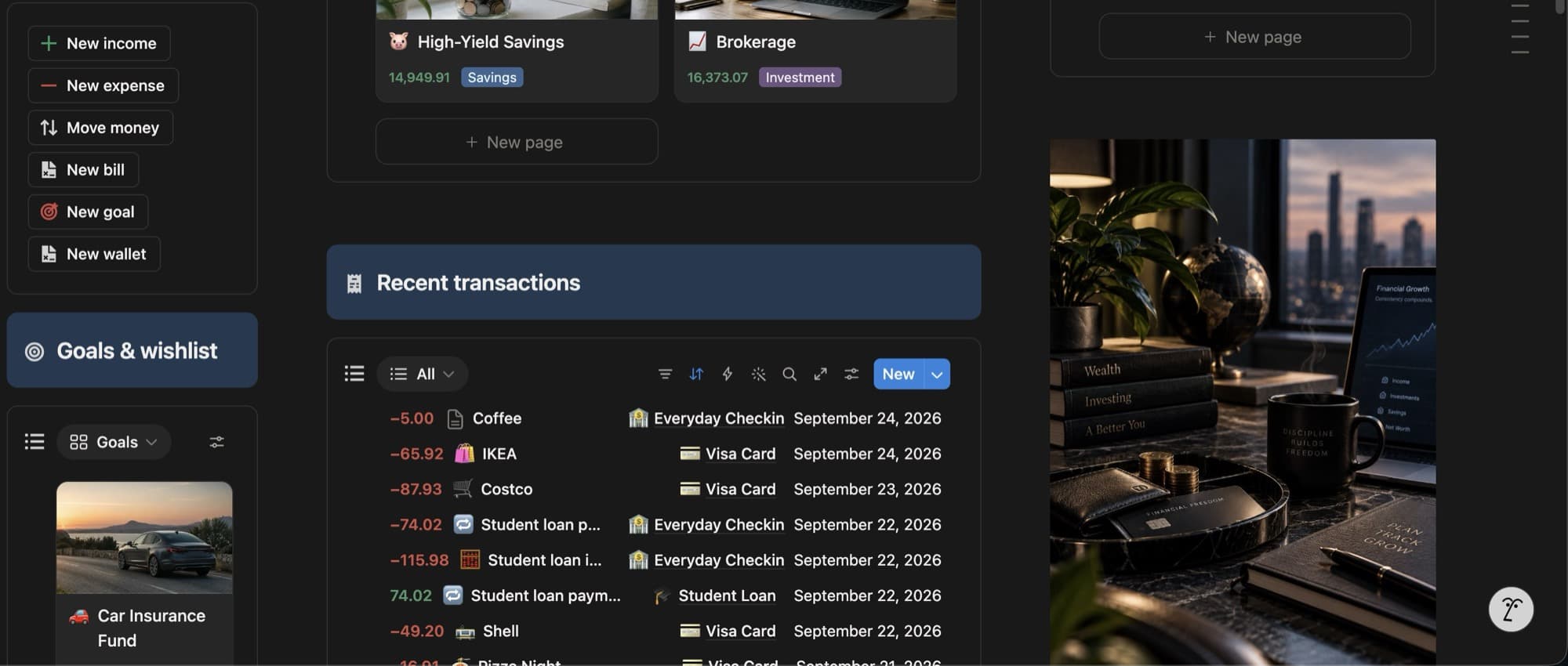Open the Car Insurance Fund goal thumbnail
The image size is (1568, 666).
click(144, 538)
